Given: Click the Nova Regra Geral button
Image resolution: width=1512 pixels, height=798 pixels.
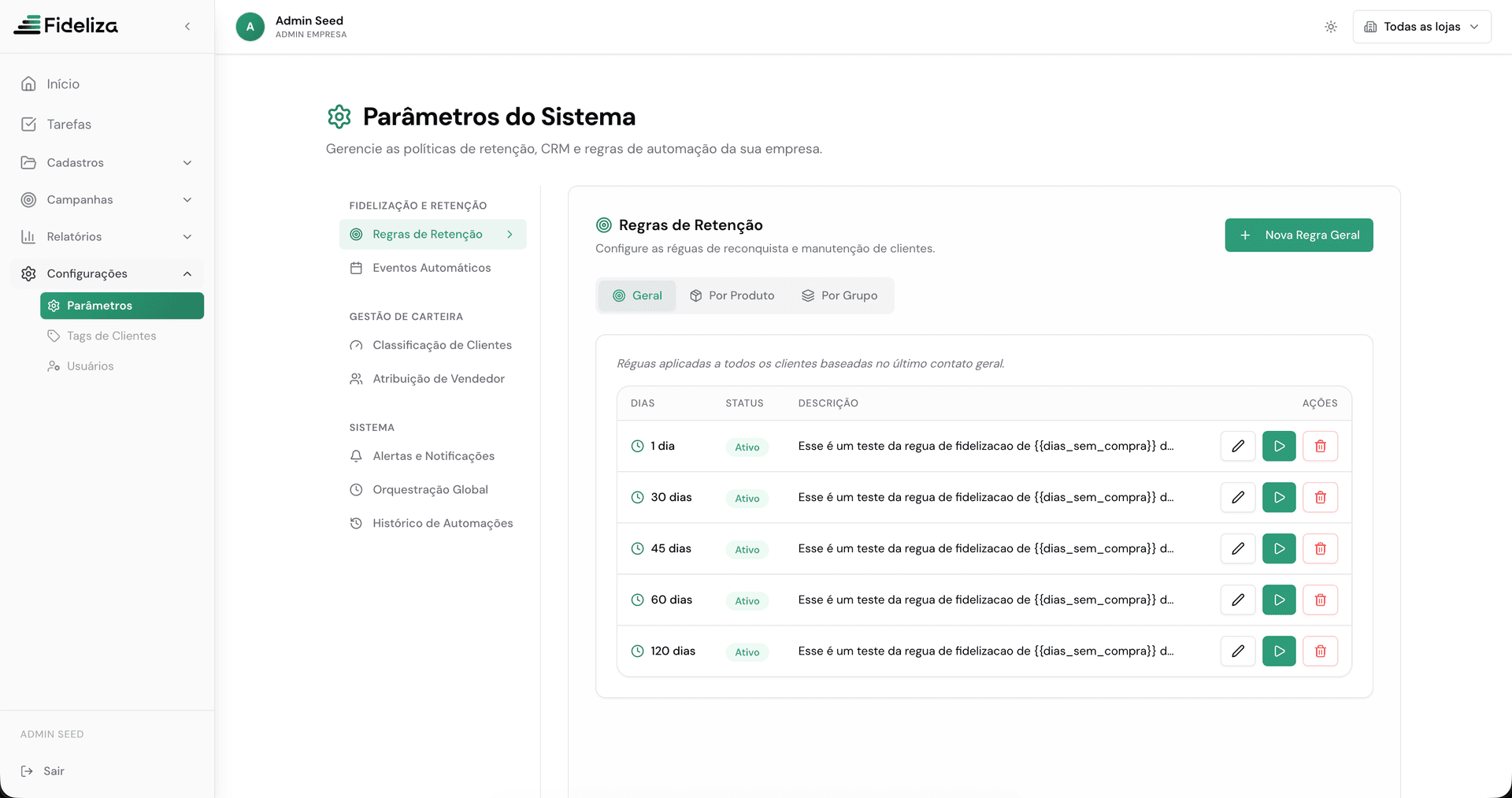Looking at the screenshot, I should [1299, 235].
